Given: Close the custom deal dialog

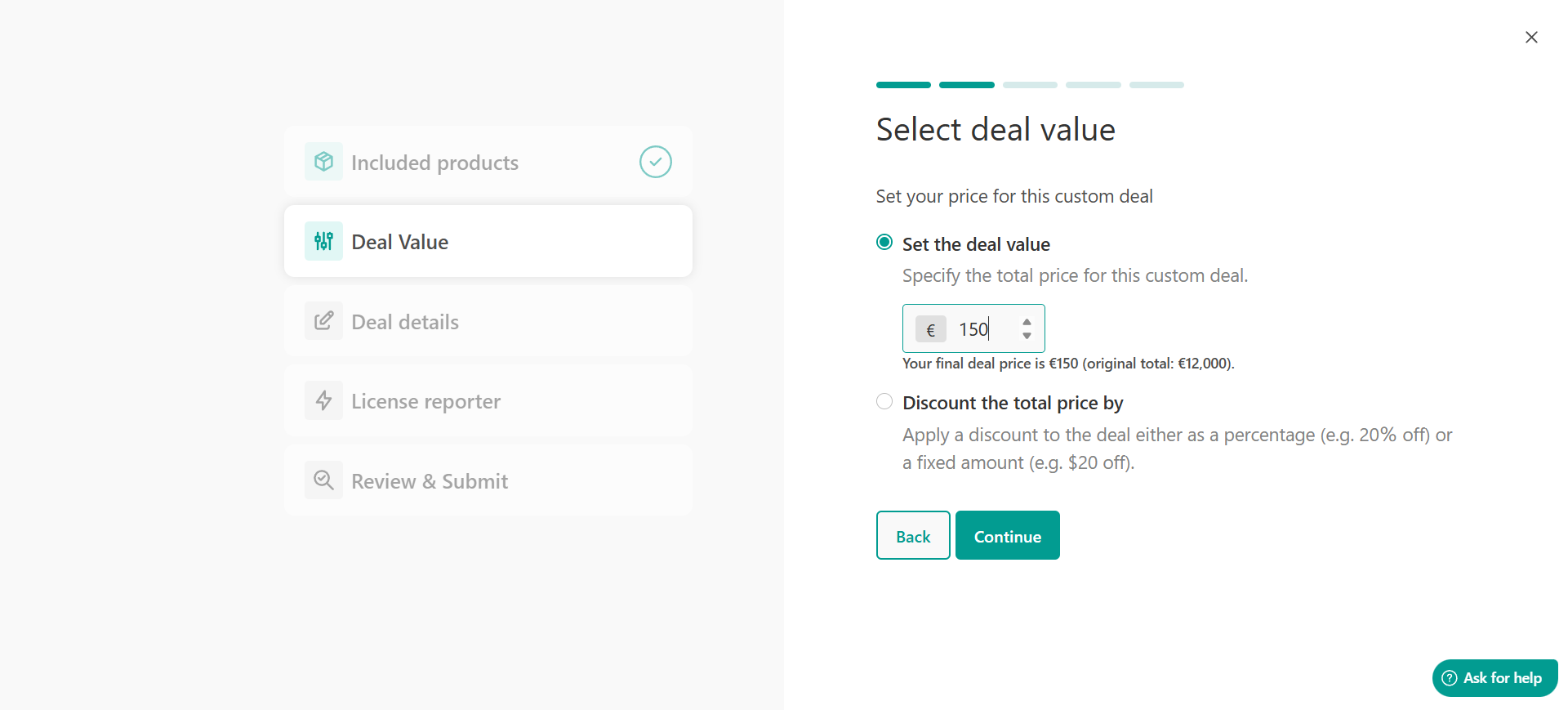Looking at the screenshot, I should coord(1531,38).
